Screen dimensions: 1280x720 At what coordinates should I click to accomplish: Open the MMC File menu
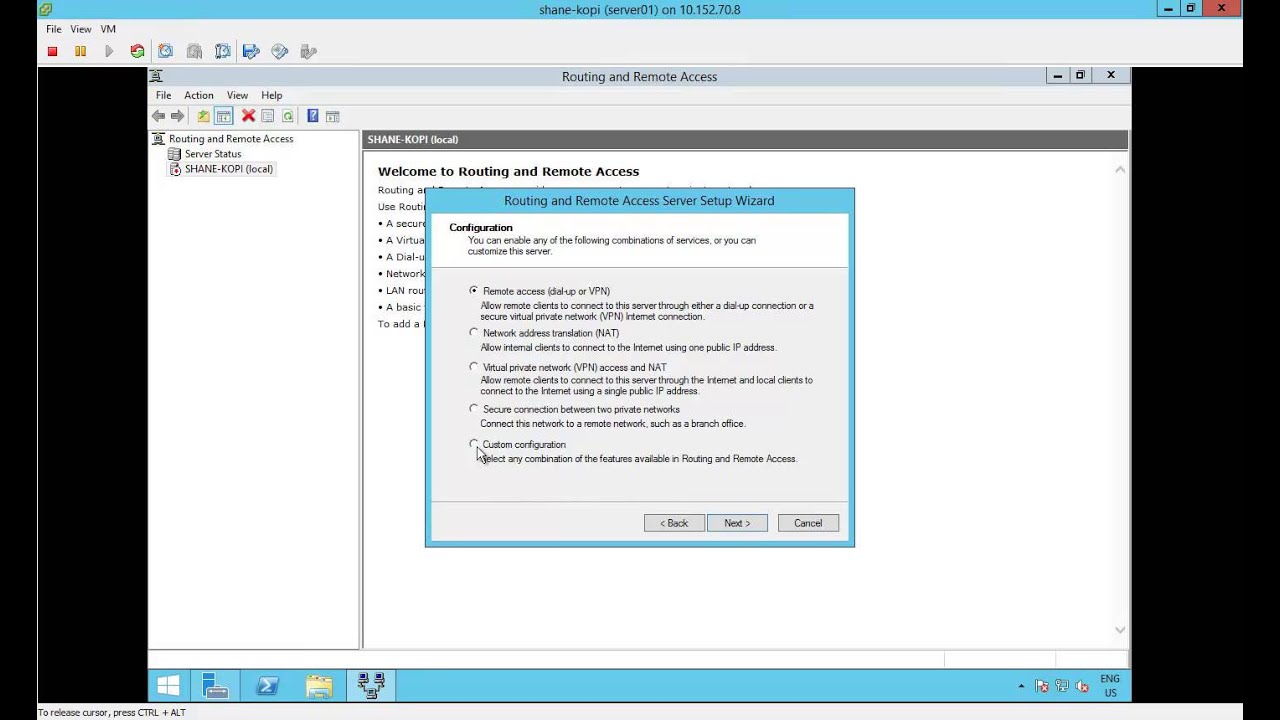(x=164, y=95)
